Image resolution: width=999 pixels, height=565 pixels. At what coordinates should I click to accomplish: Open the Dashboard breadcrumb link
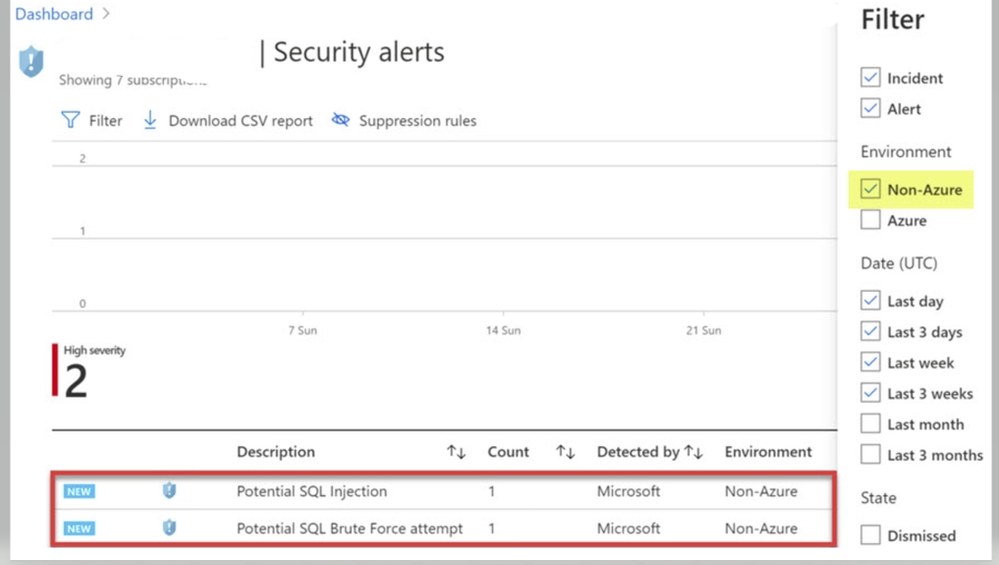(54, 13)
